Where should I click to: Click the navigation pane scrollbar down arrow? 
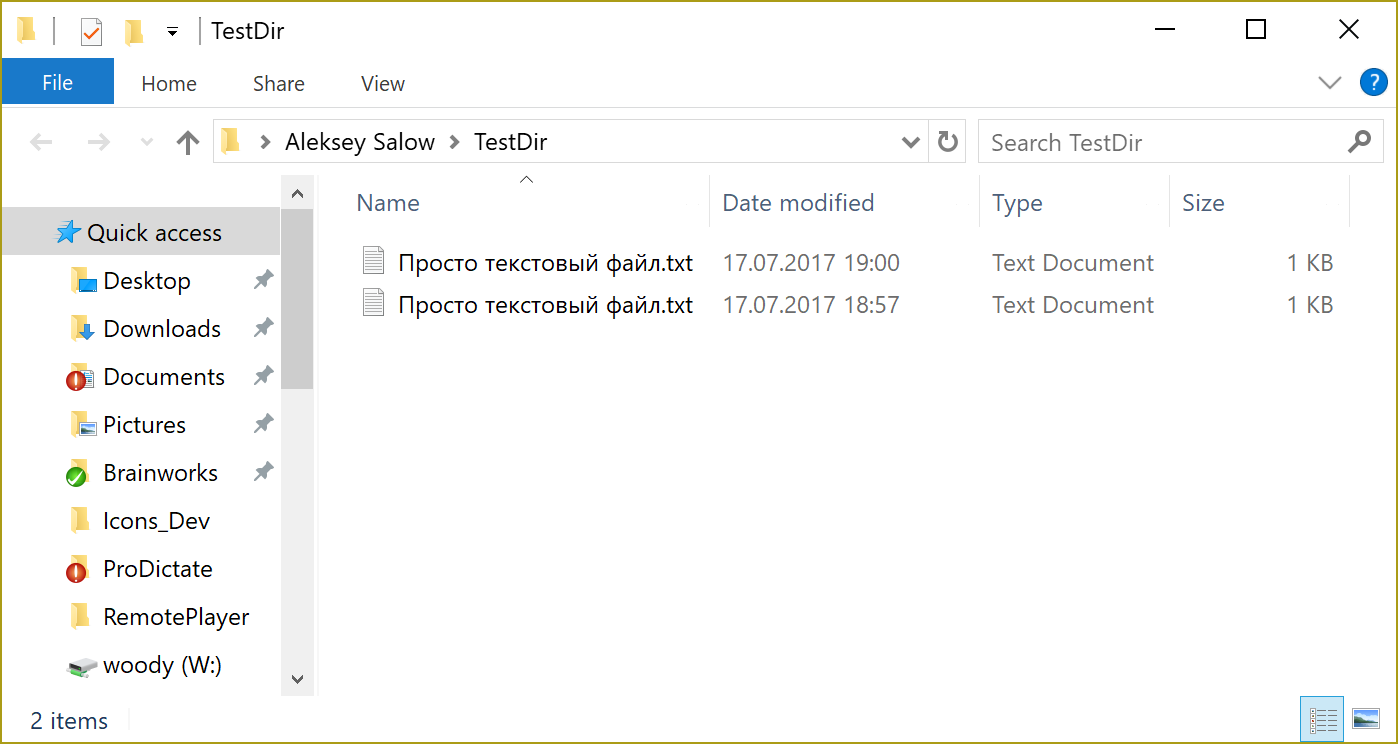pyautogui.click(x=297, y=679)
